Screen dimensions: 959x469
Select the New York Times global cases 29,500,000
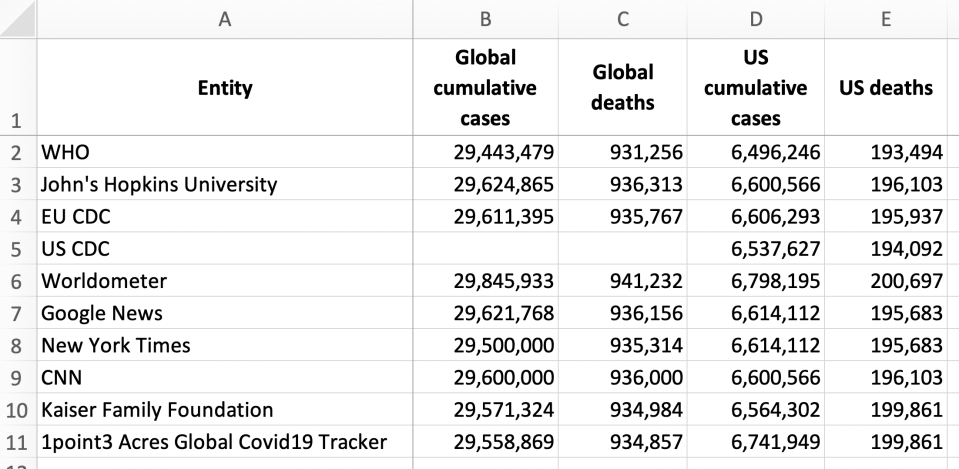485,345
